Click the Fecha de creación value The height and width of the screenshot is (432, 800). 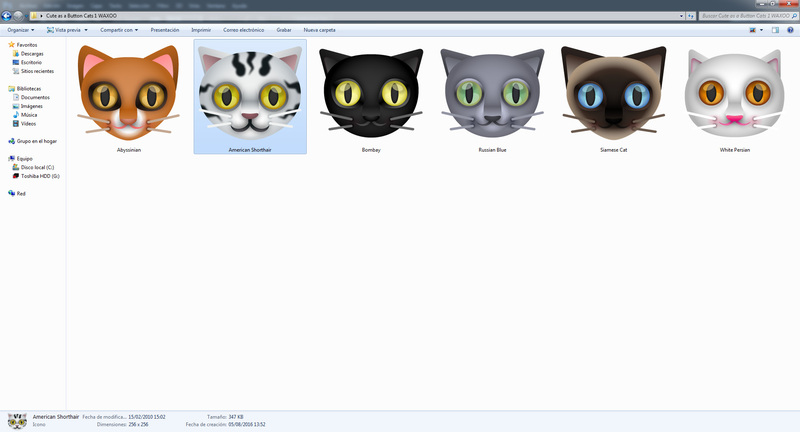coord(247,424)
